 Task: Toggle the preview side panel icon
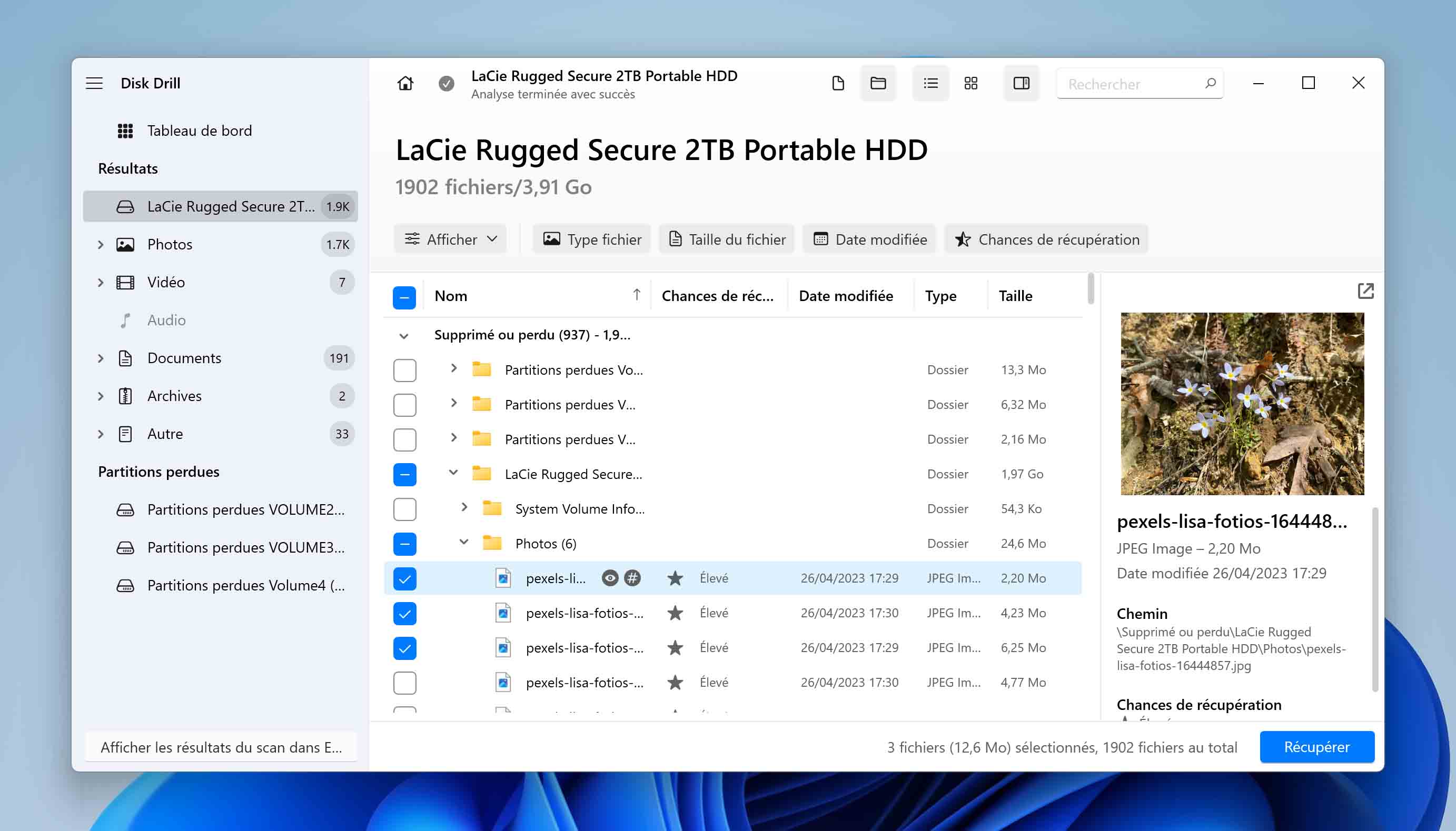click(x=1022, y=83)
